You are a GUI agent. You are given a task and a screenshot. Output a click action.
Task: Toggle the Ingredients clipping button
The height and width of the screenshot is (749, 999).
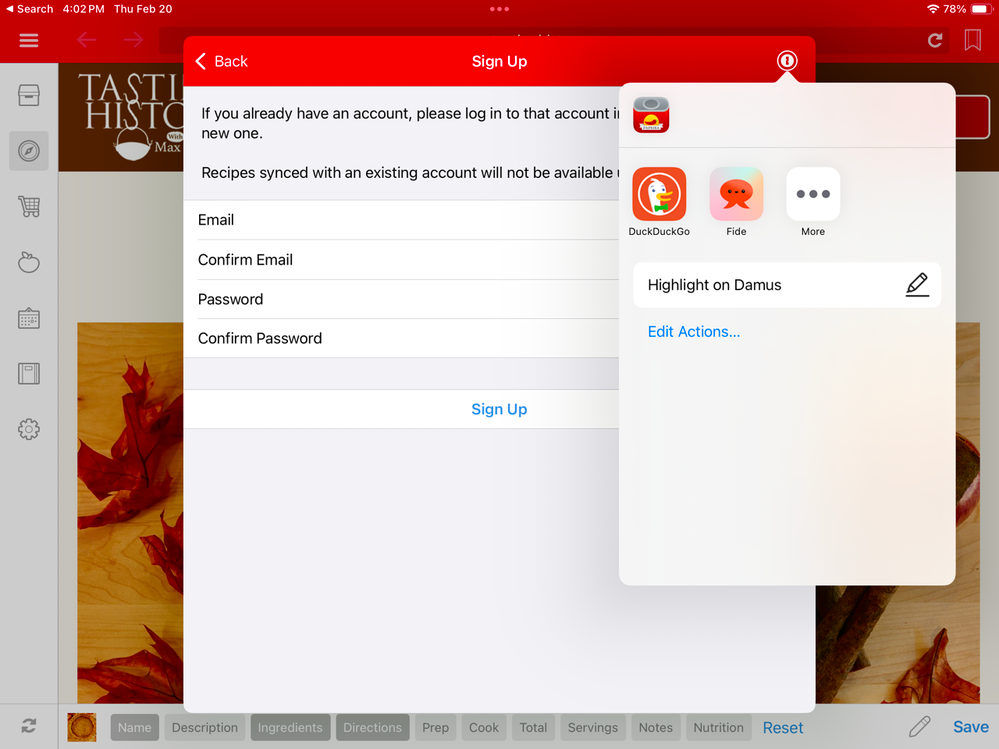[x=290, y=727]
